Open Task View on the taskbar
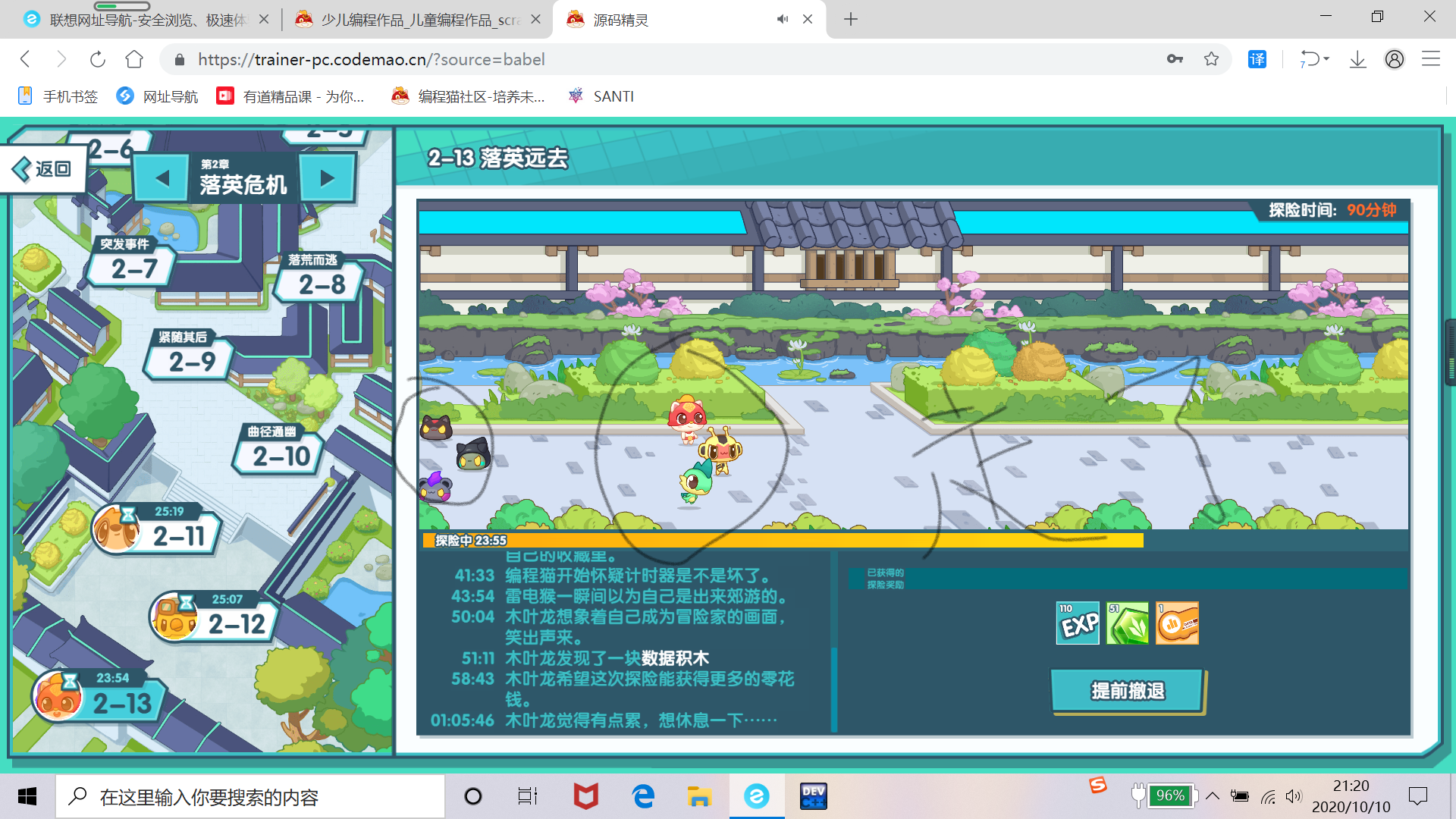 click(527, 796)
